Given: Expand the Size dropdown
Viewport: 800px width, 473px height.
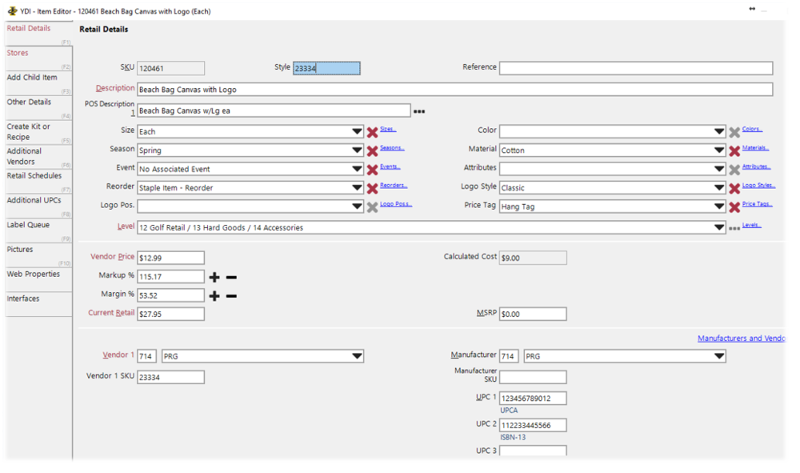Looking at the screenshot, I should tap(357, 132).
